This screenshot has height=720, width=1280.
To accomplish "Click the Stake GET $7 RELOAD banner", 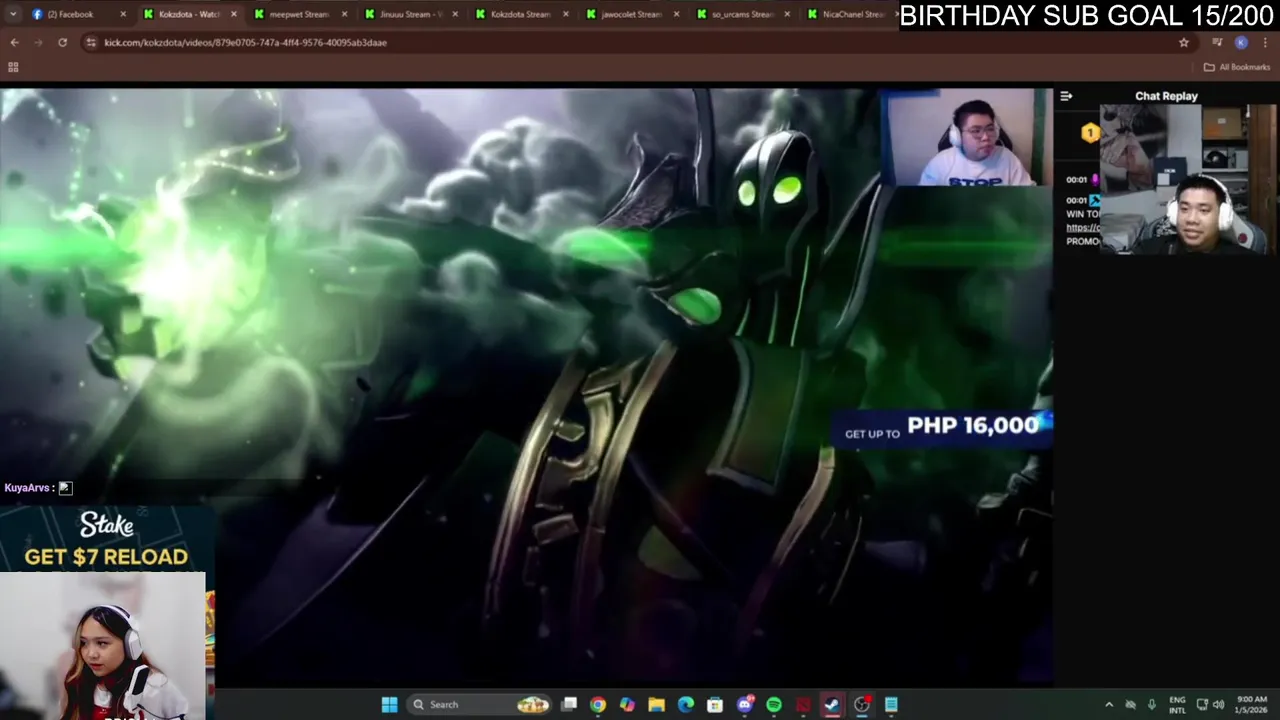I will [106, 538].
